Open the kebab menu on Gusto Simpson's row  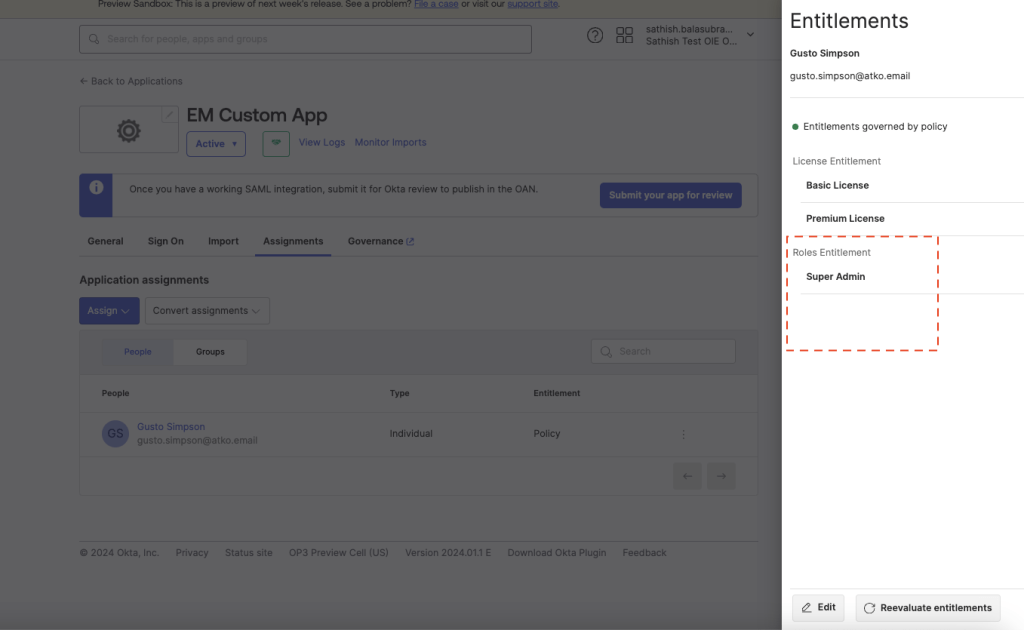[x=684, y=433]
